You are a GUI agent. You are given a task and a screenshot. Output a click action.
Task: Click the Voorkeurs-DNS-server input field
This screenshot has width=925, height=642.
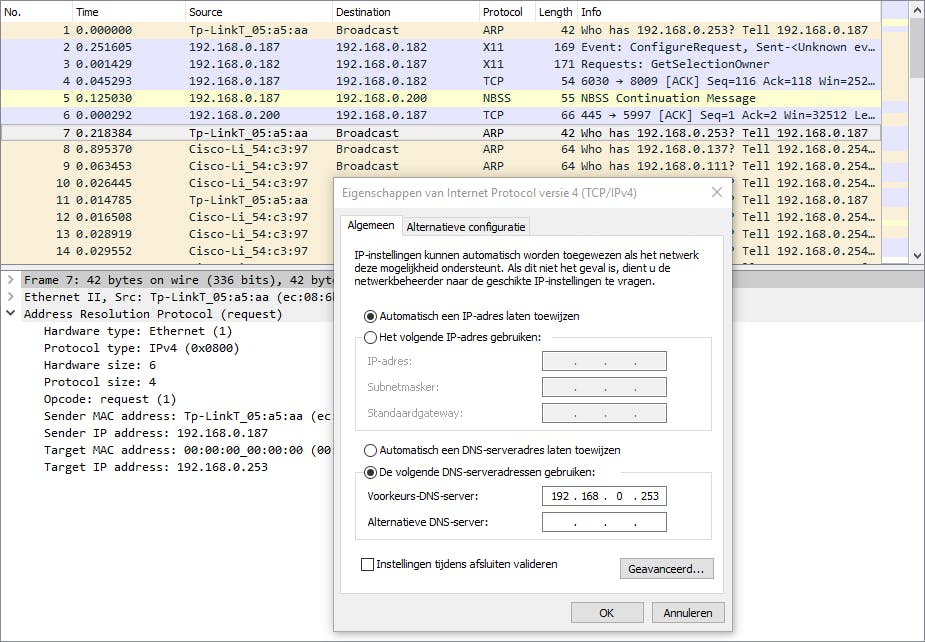[x=604, y=496]
